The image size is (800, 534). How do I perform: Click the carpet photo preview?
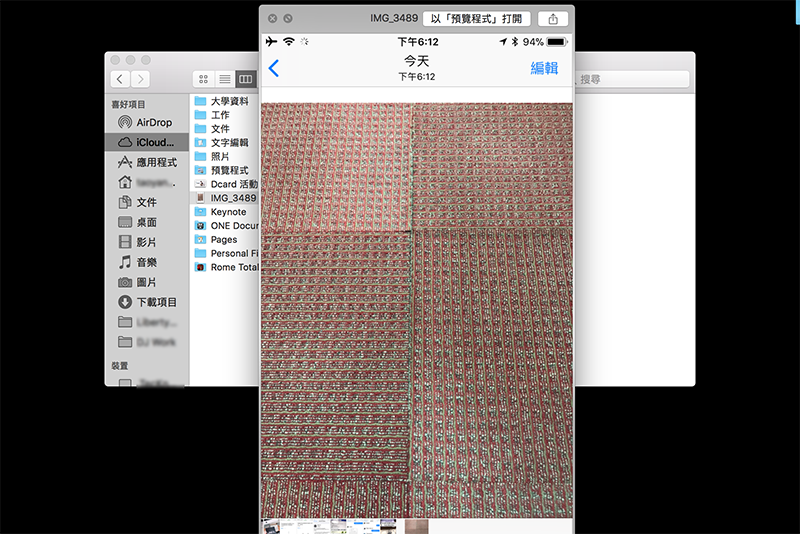point(417,311)
